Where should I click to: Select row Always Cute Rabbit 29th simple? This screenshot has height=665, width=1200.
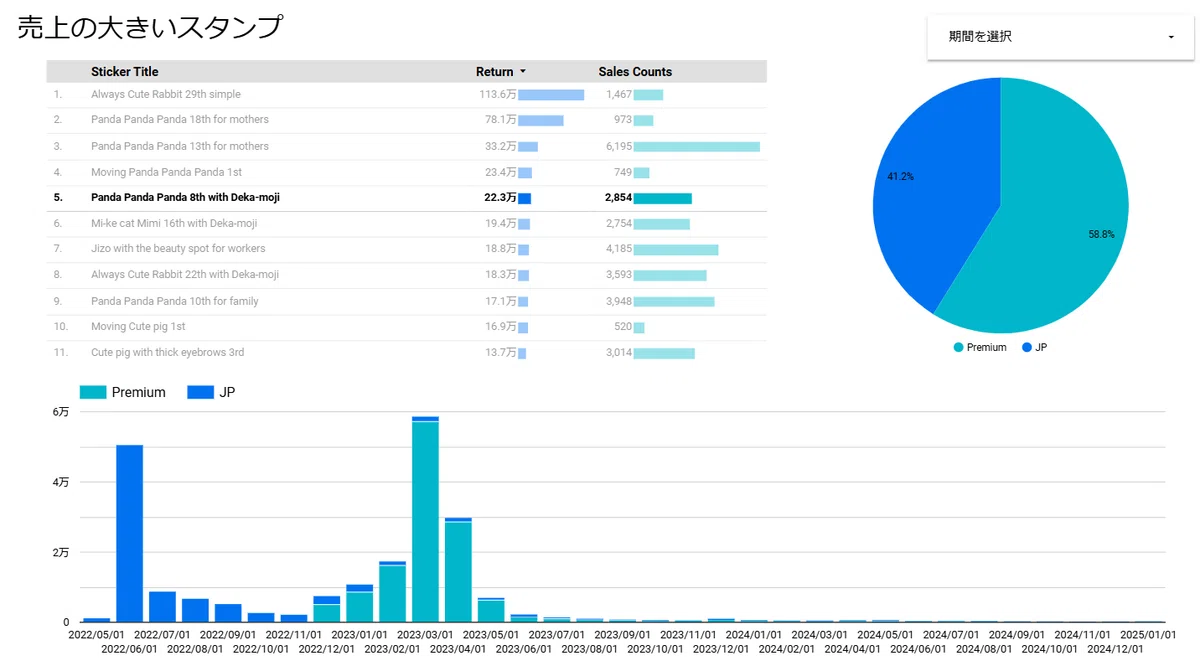(x=407, y=95)
